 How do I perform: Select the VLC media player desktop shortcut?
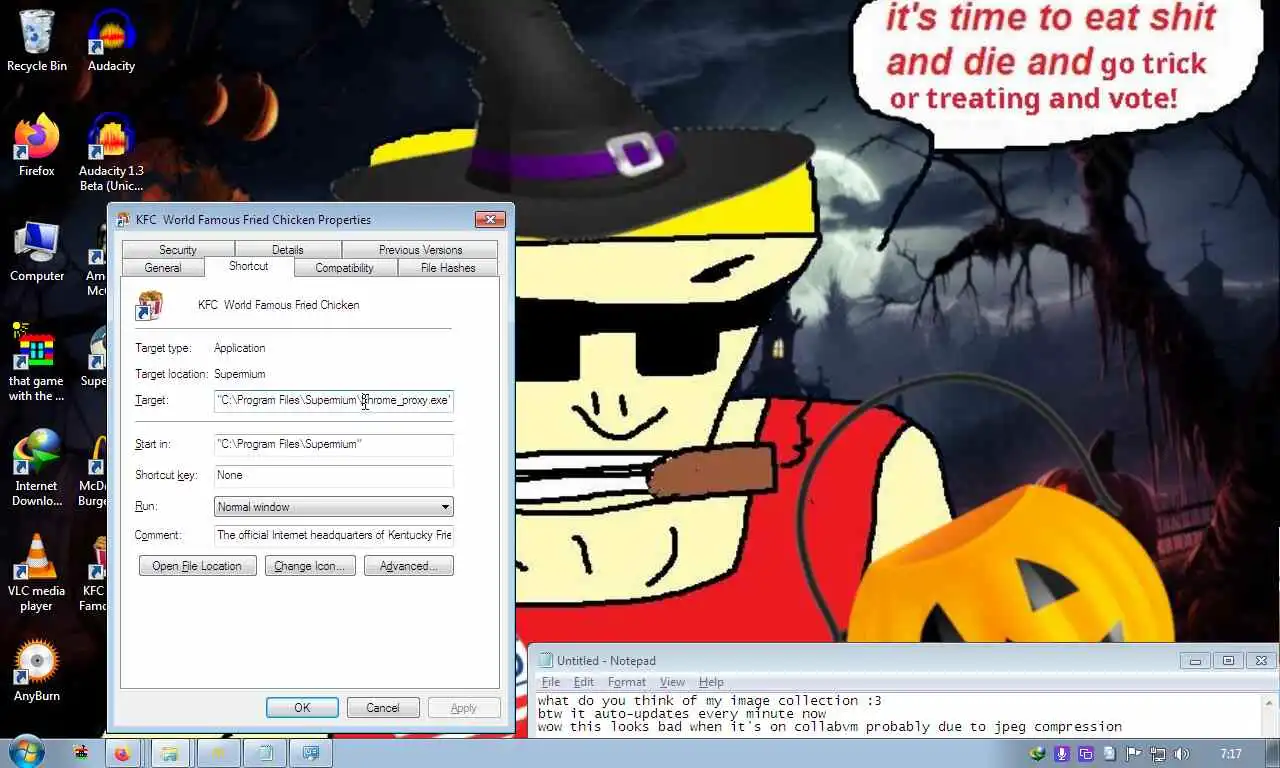[37, 572]
